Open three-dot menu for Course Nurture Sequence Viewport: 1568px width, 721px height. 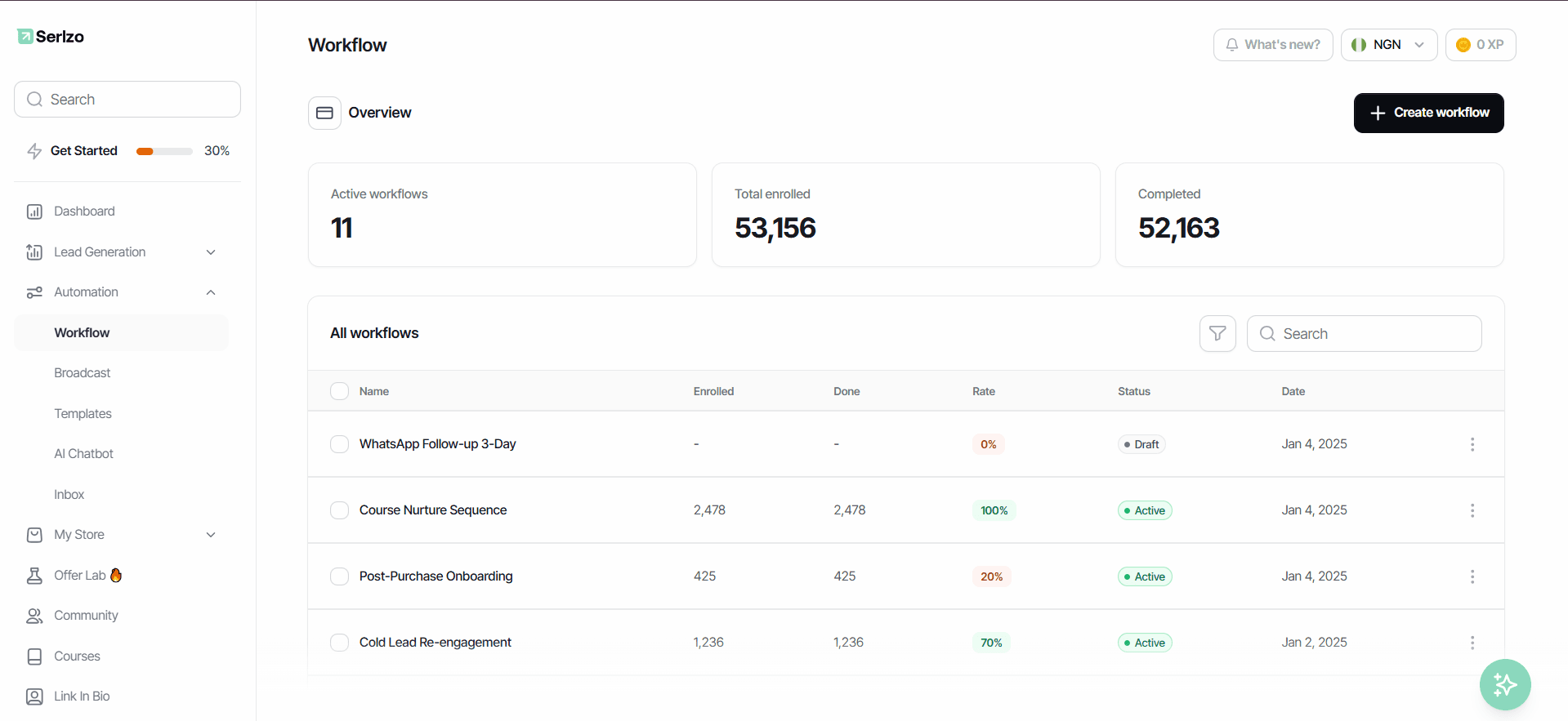[x=1472, y=510]
